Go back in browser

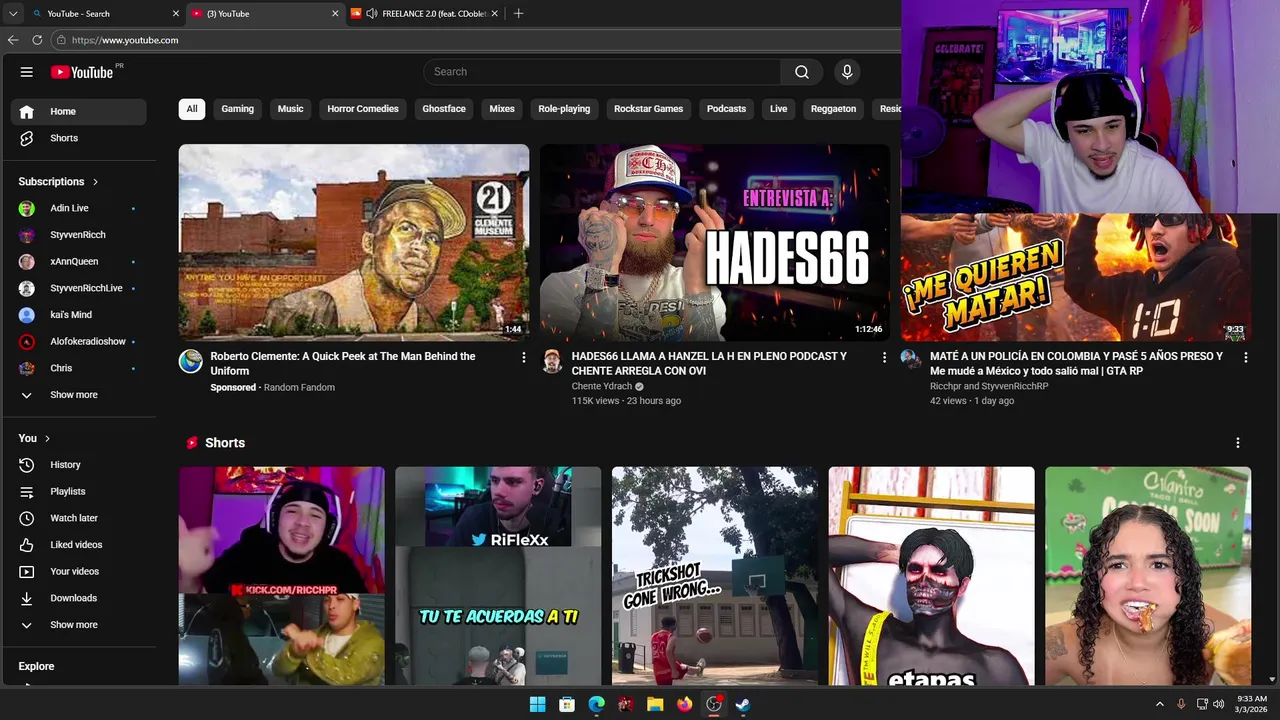pyautogui.click(x=13, y=40)
